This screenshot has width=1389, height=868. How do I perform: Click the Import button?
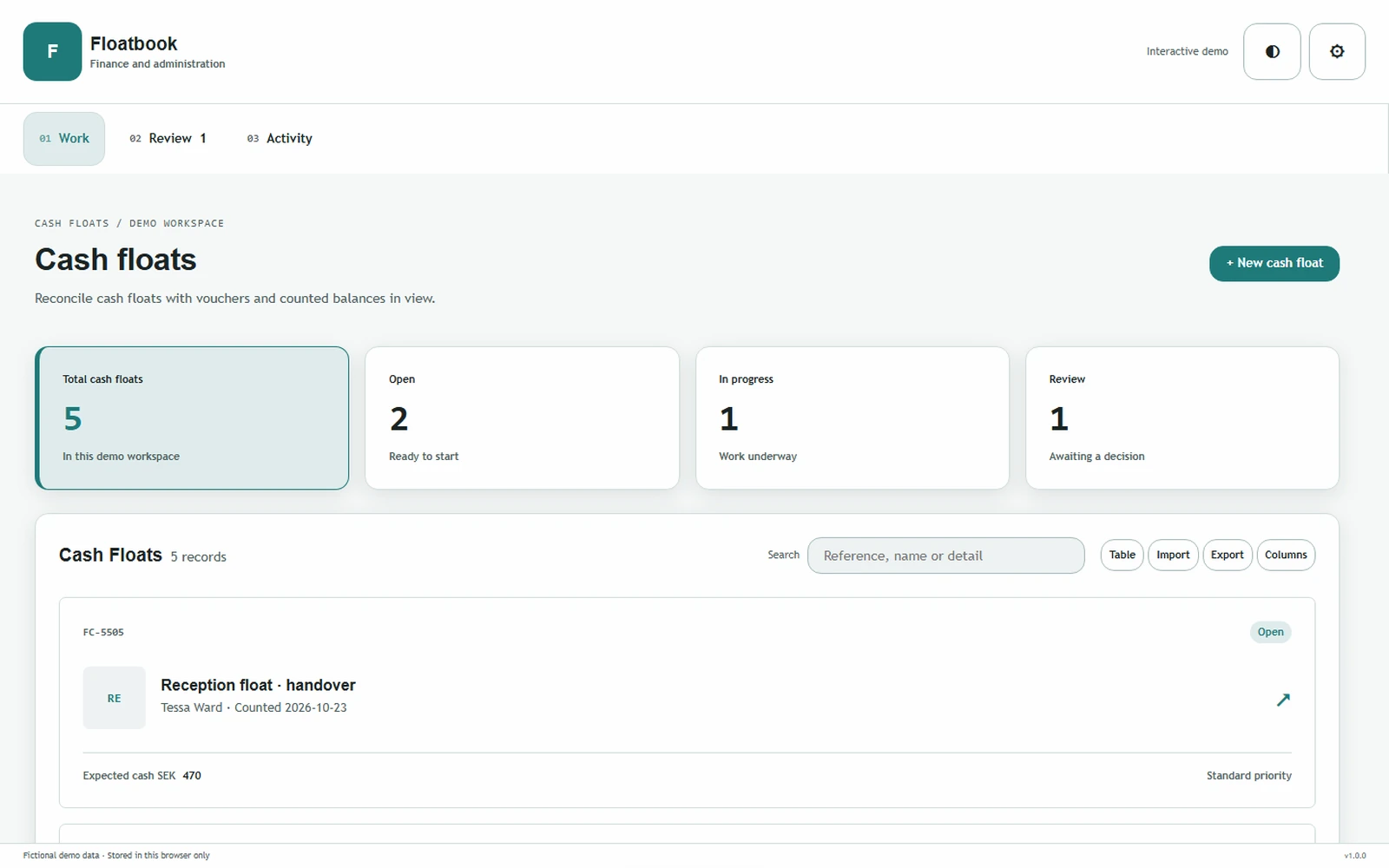(1173, 556)
